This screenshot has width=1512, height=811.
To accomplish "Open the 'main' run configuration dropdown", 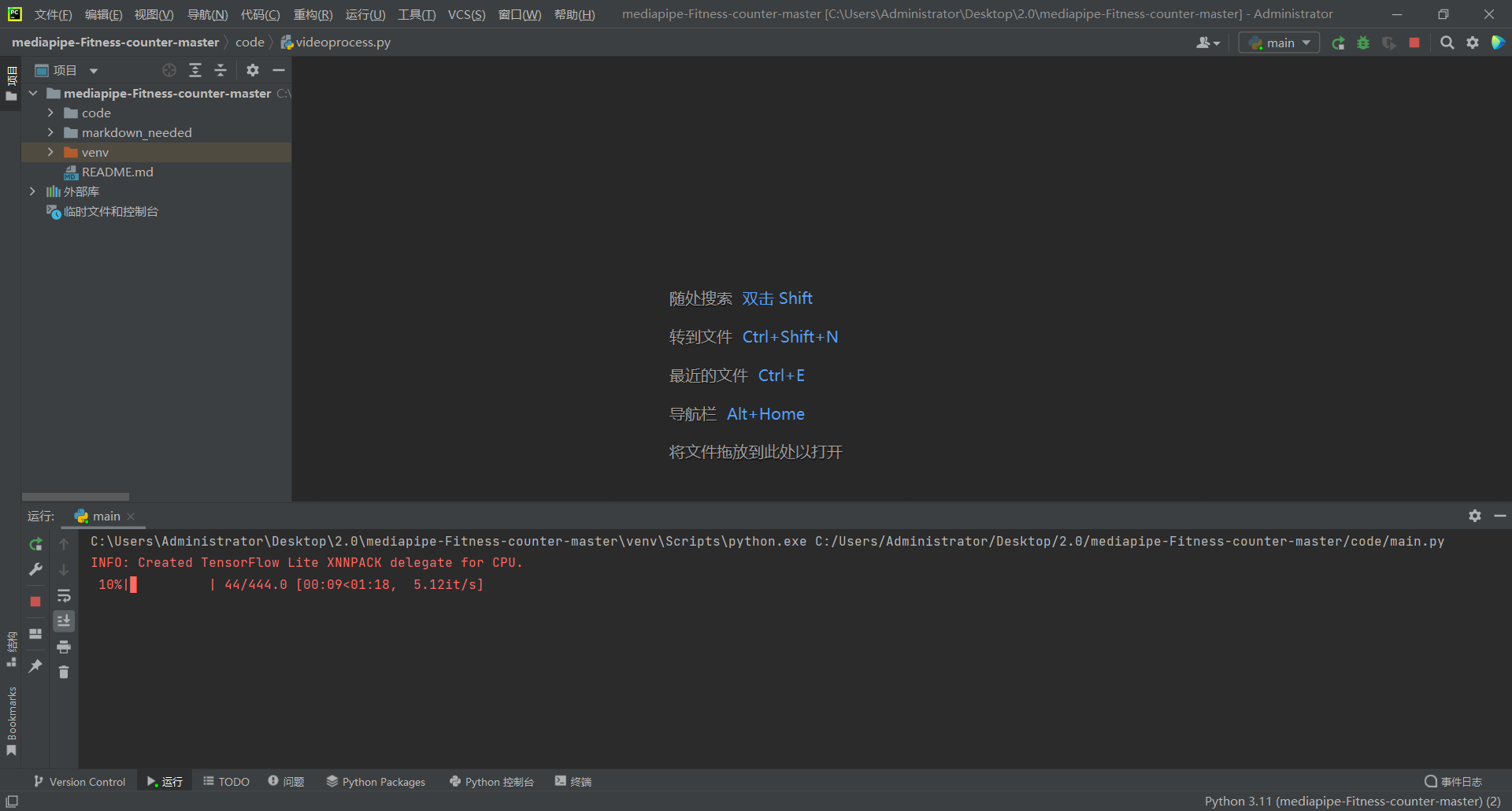I will coord(1279,43).
